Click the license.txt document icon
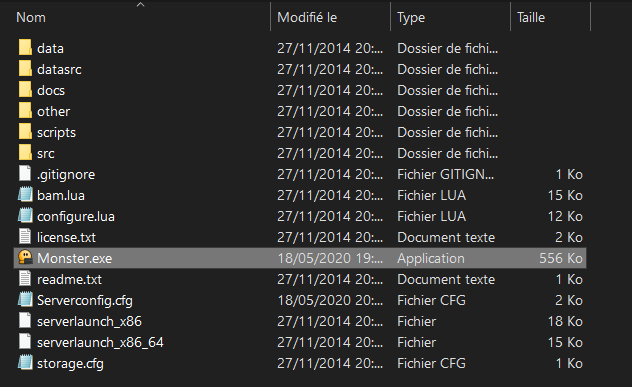The image size is (632, 387). (25, 236)
